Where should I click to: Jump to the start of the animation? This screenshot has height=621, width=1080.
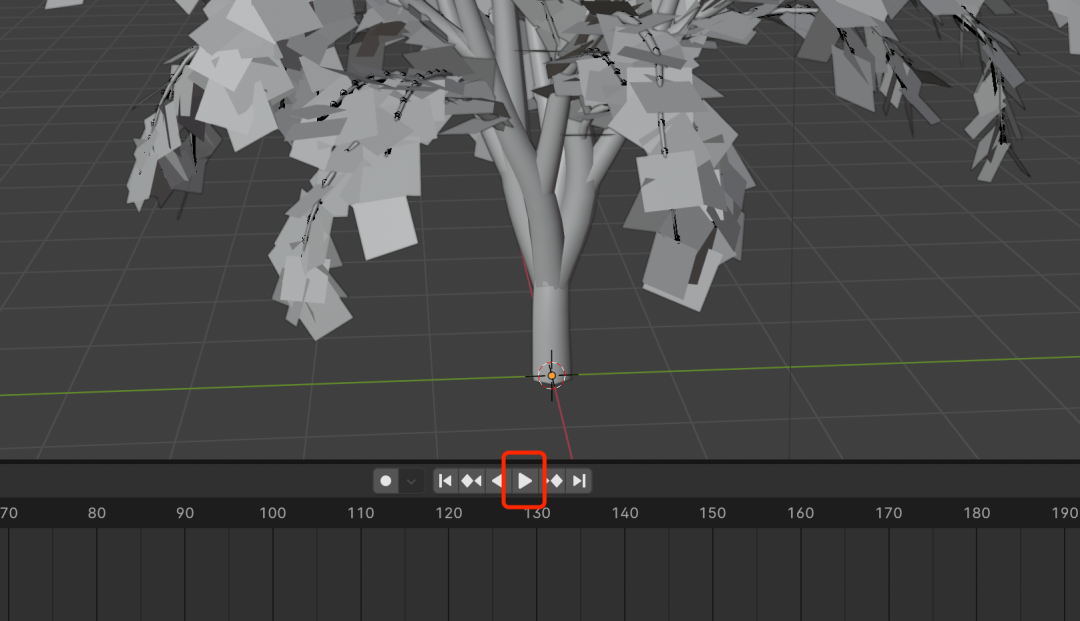(444, 481)
